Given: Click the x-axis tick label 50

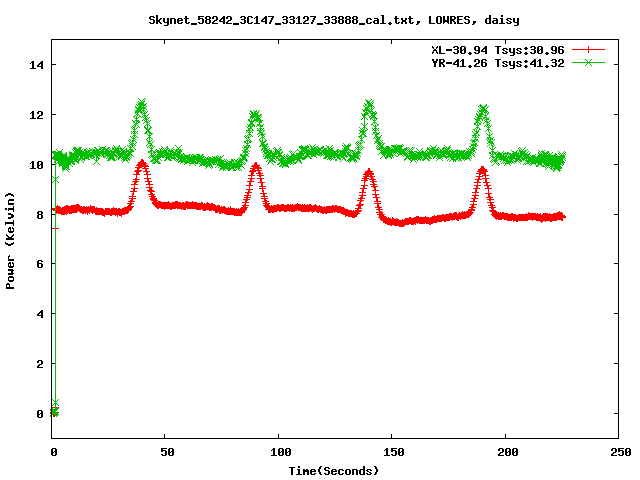Looking at the screenshot, I should 167,452.
